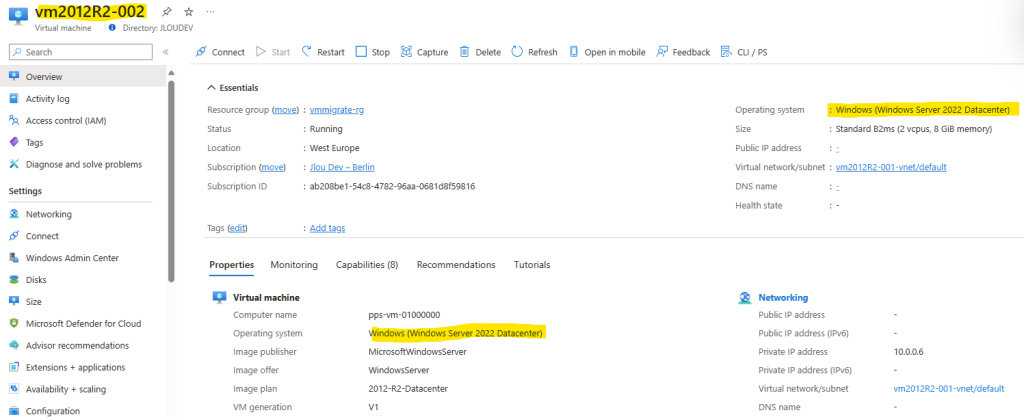Viewport: 1024px width, 417px height.
Task: Open the Feedback option
Action: point(683,52)
